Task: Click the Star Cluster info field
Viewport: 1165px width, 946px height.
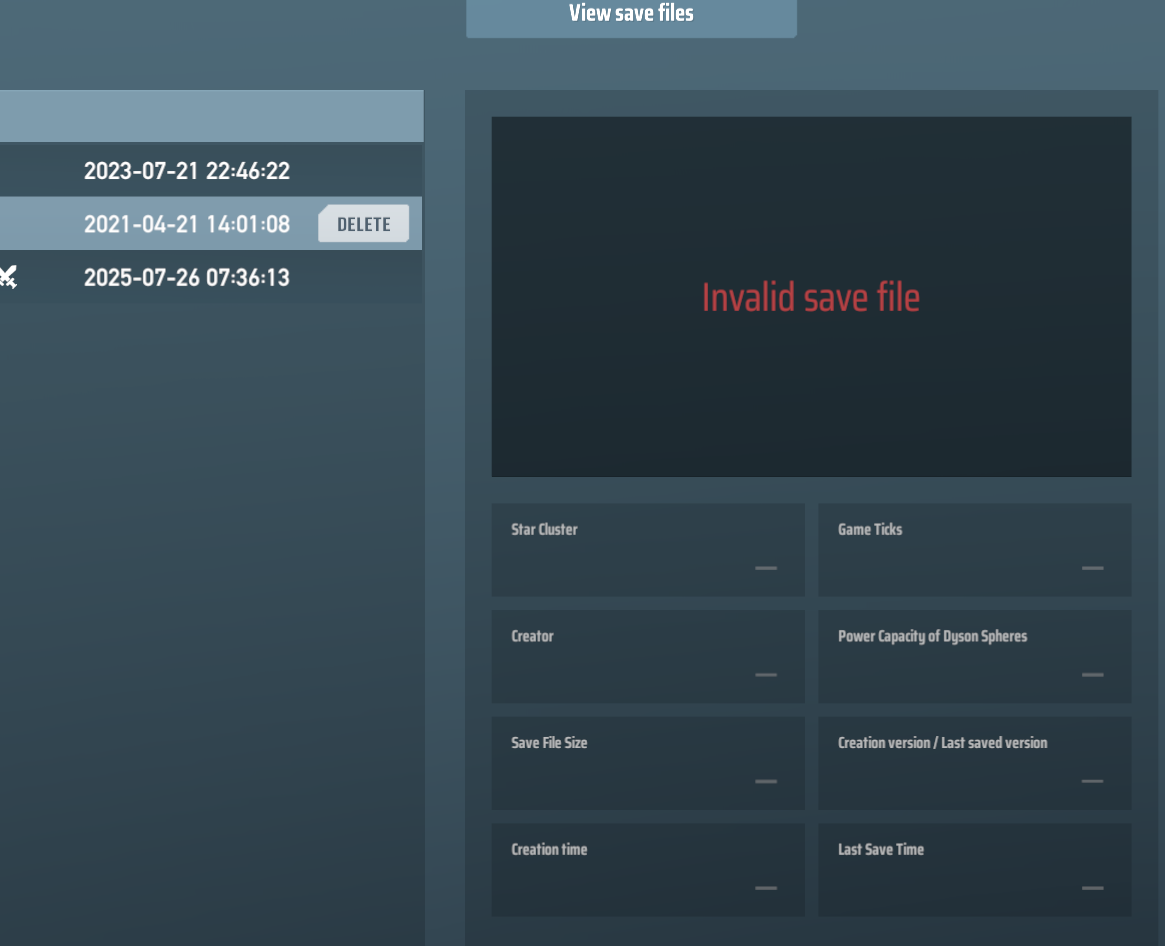Action: tap(648, 550)
